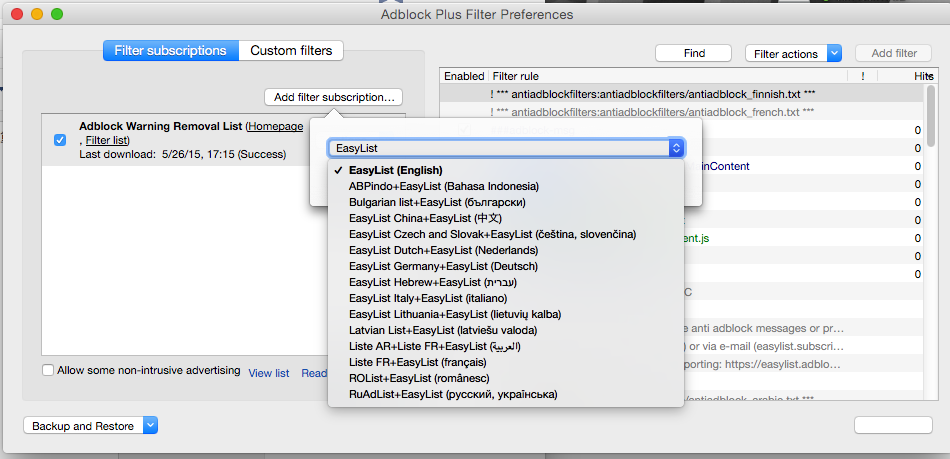950x459 pixels.
Task: Click the Find button
Action: click(x=694, y=53)
